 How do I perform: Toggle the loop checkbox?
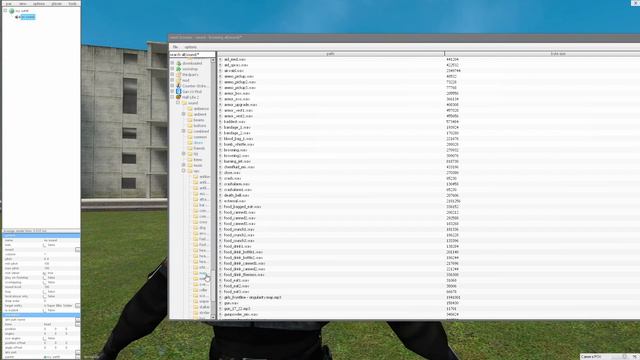(44, 292)
